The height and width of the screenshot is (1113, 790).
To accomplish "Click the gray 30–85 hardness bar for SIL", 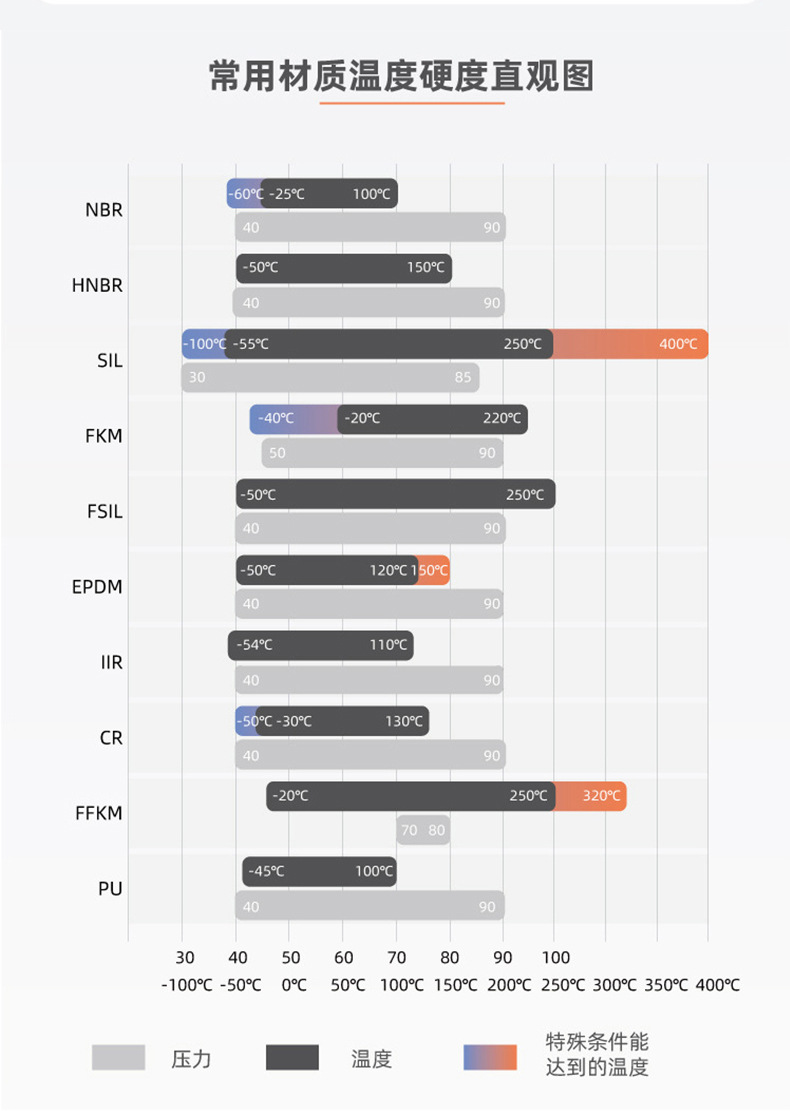I will pyautogui.click(x=330, y=378).
